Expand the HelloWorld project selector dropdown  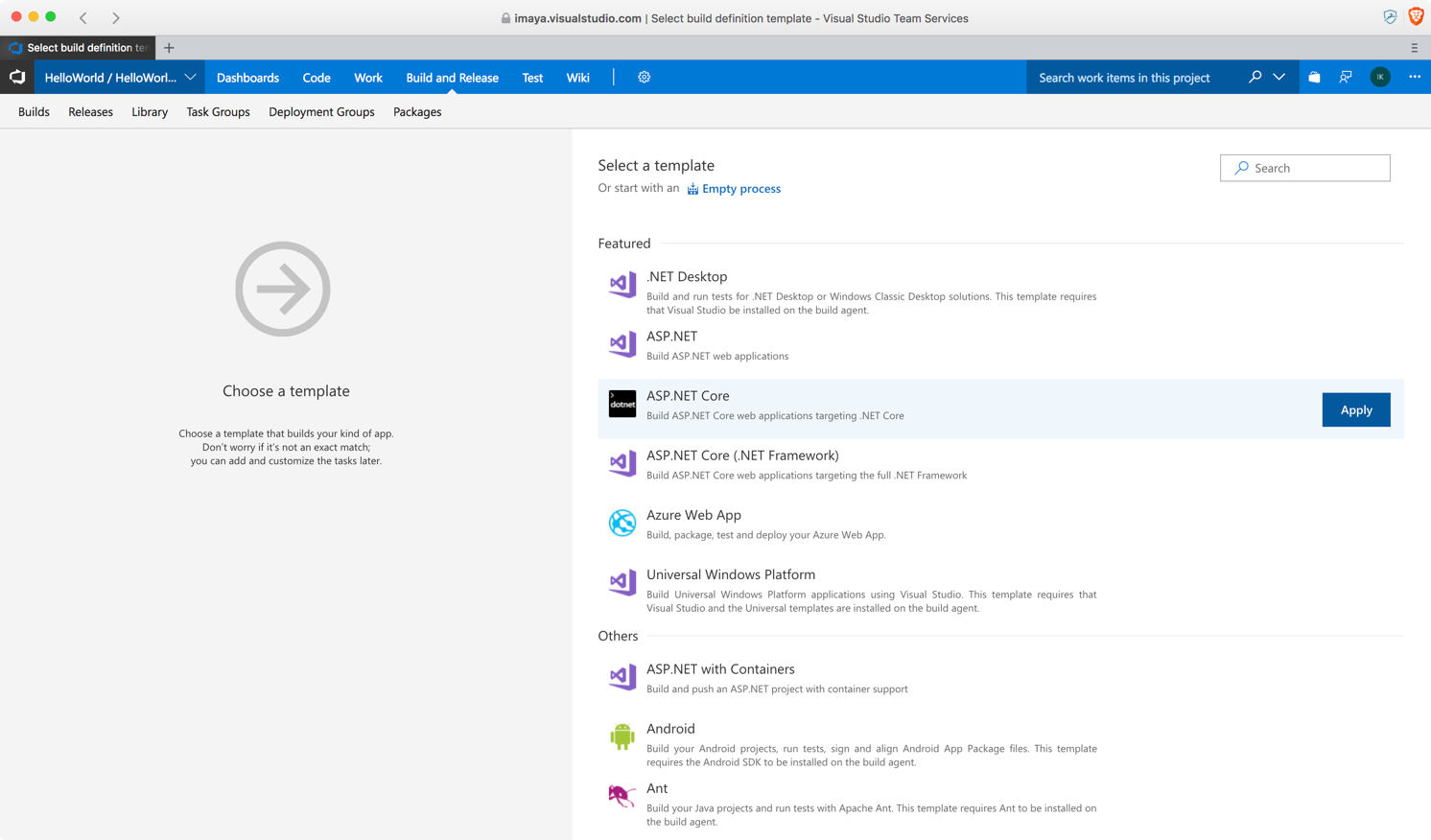click(x=120, y=78)
